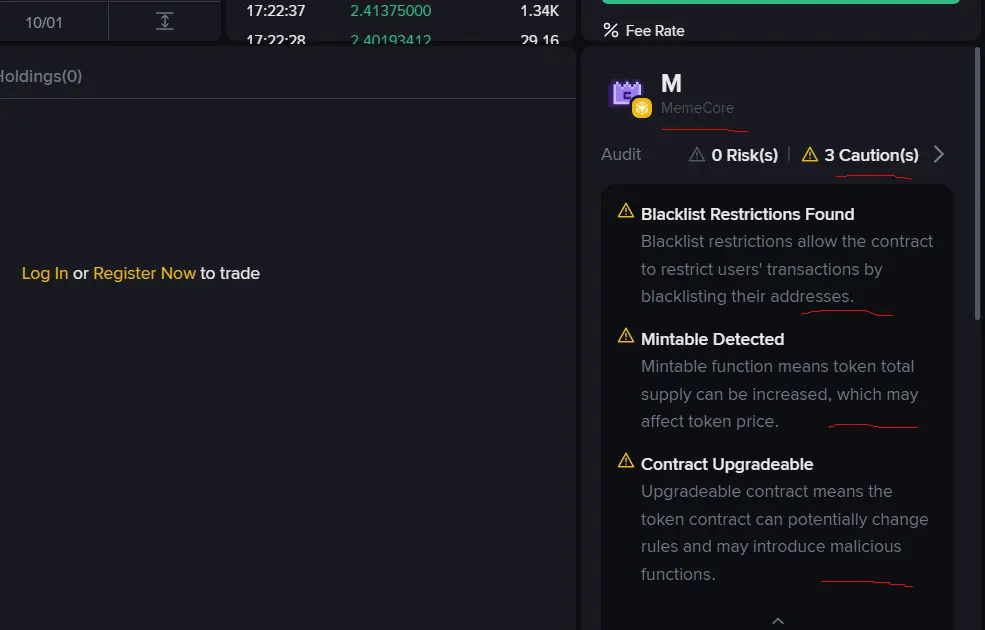985x630 pixels.
Task: Click the Mintable Detected warning icon
Action: (626, 336)
